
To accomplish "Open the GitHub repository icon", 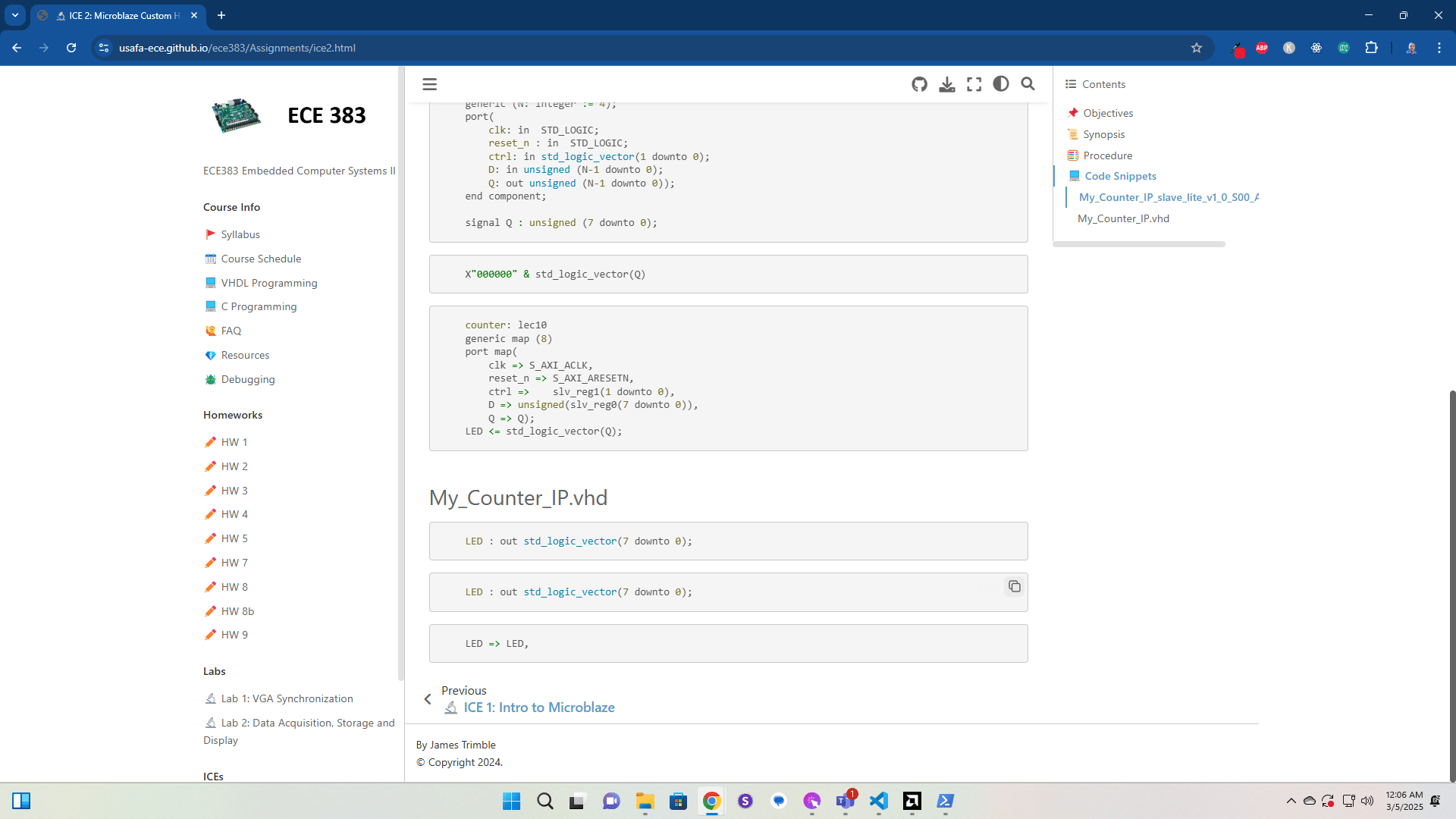I will (x=919, y=84).
